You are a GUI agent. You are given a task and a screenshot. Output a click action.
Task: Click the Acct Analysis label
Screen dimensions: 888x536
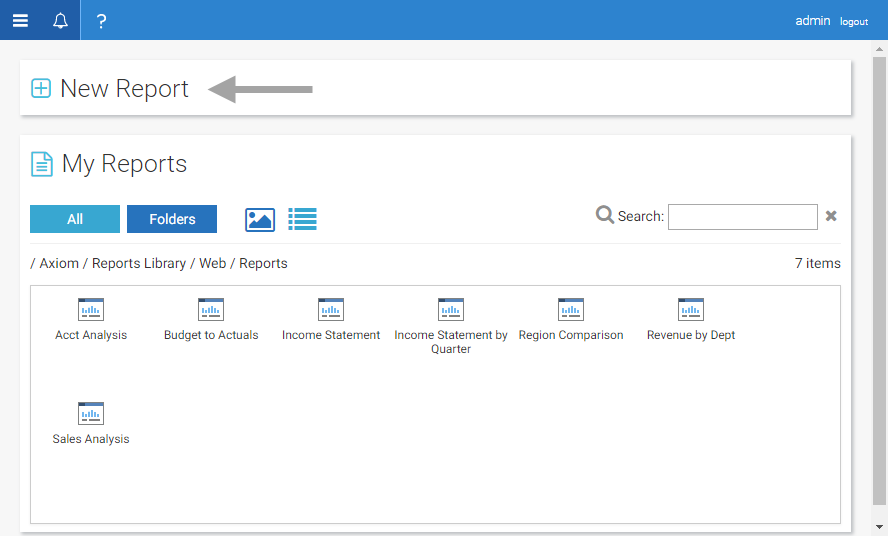click(91, 335)
